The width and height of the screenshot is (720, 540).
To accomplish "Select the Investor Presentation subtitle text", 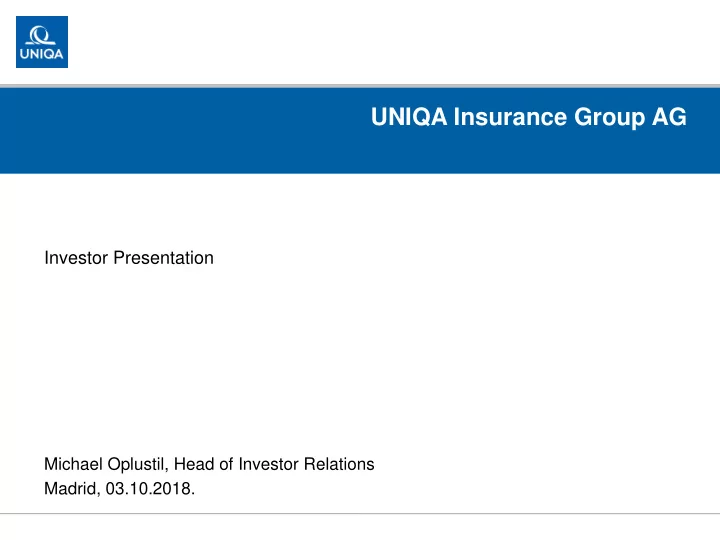I will 129,258.
